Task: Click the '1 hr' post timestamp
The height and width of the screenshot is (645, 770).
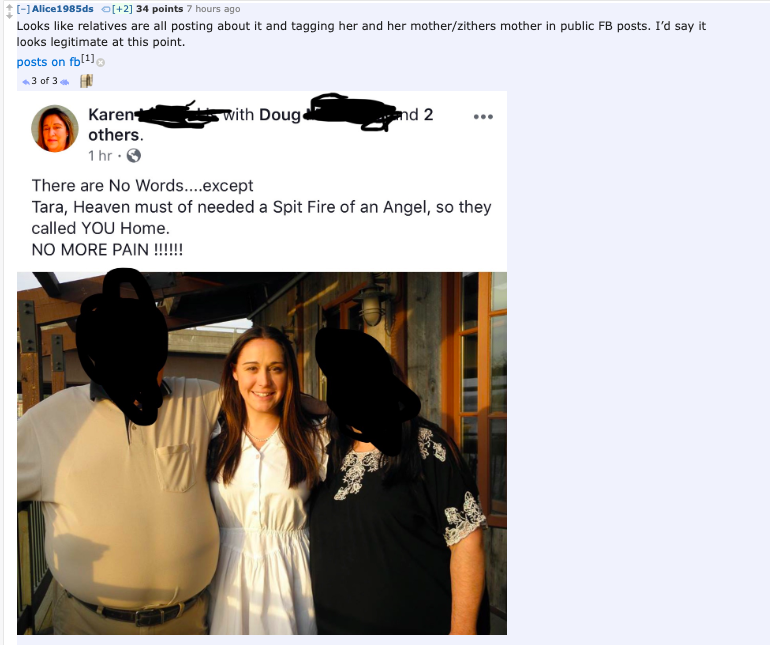Action: tap(100, 156)
